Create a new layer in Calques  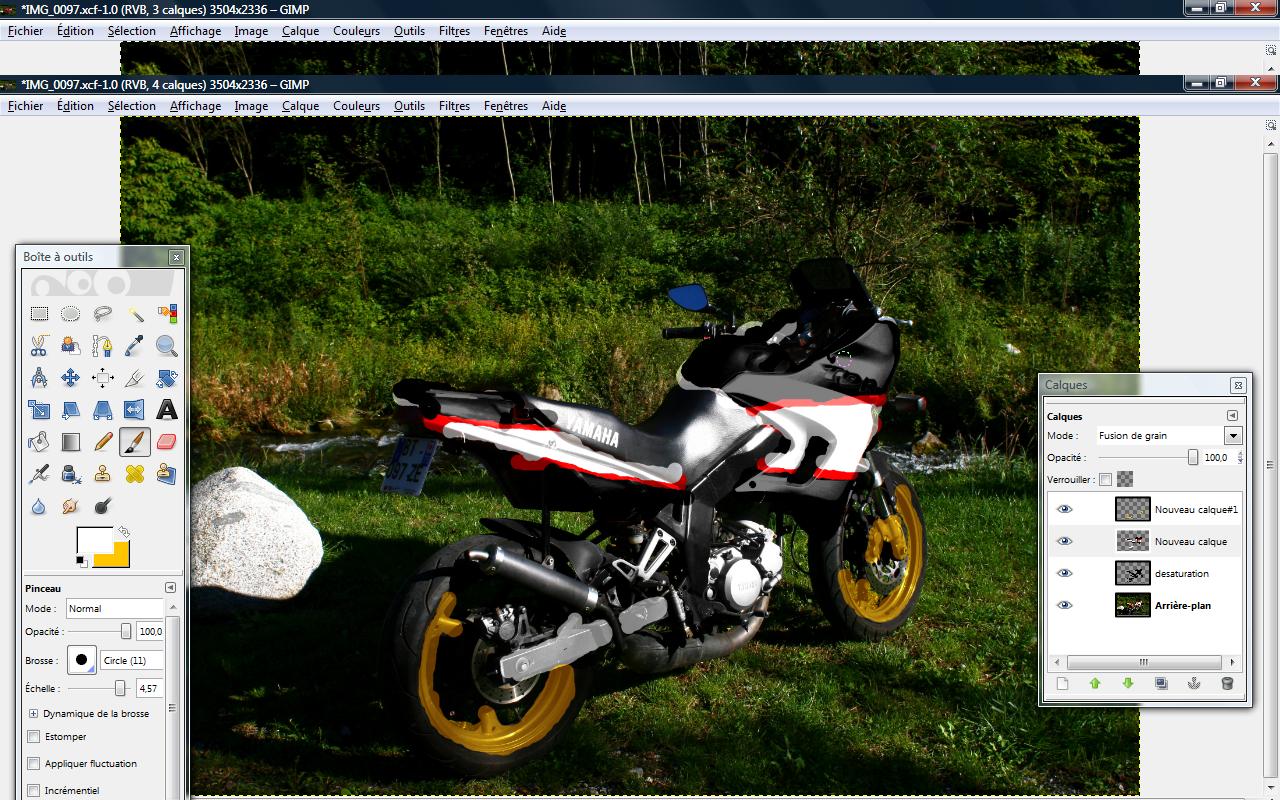[x=1062, y=684]
